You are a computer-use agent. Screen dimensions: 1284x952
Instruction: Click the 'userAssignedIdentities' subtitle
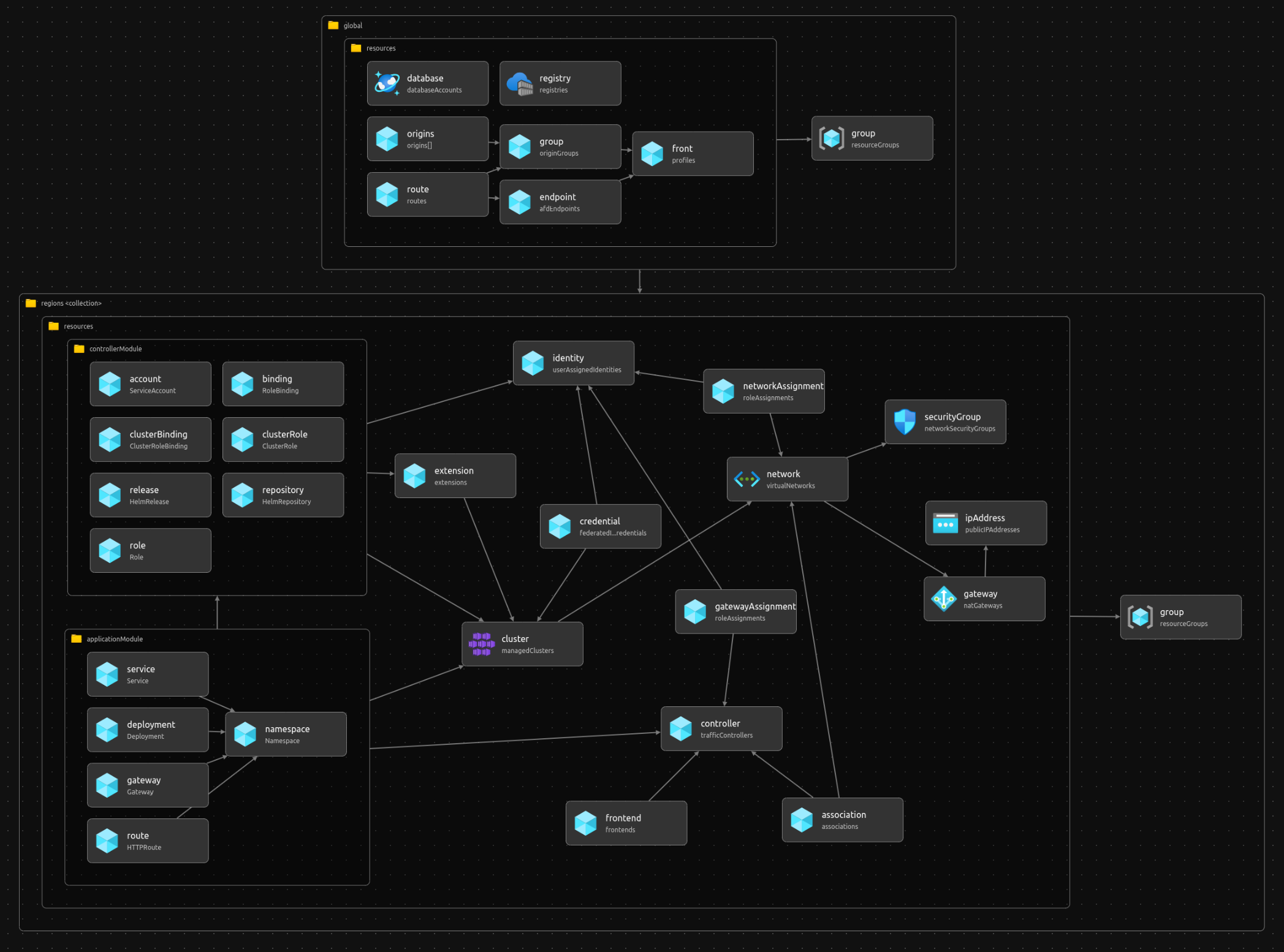click(x=587, y=370)
